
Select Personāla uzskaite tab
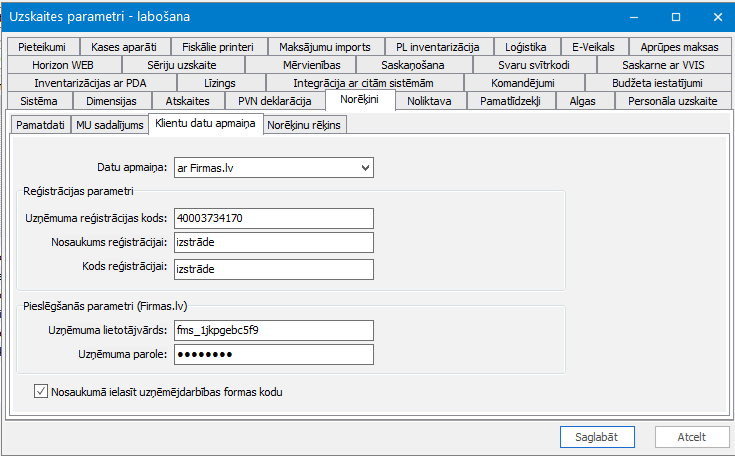pos(673,101)
